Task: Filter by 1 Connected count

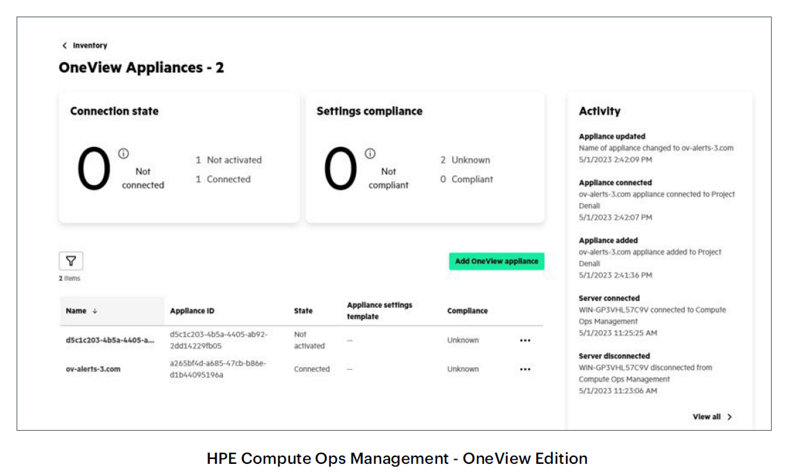Action: 223,179
